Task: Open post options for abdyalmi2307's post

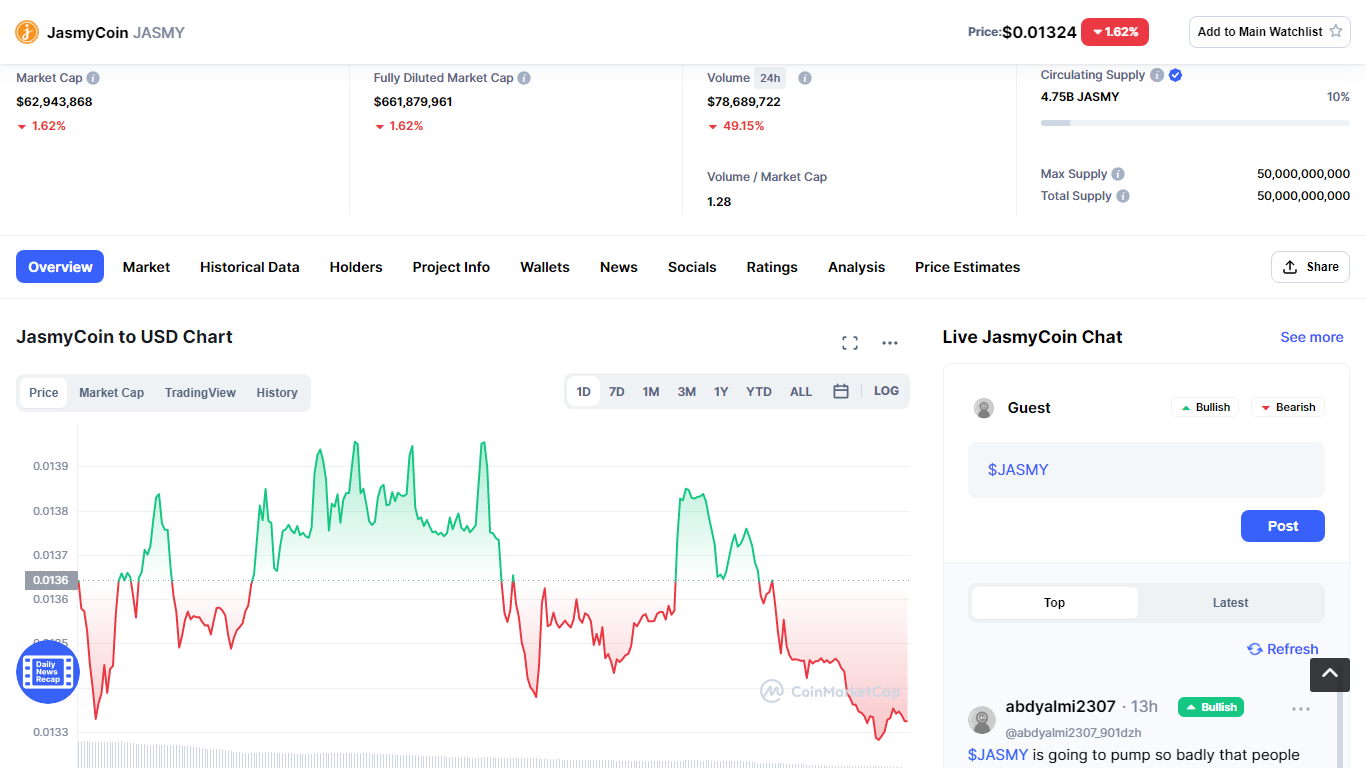Action: coord(1301,709)
